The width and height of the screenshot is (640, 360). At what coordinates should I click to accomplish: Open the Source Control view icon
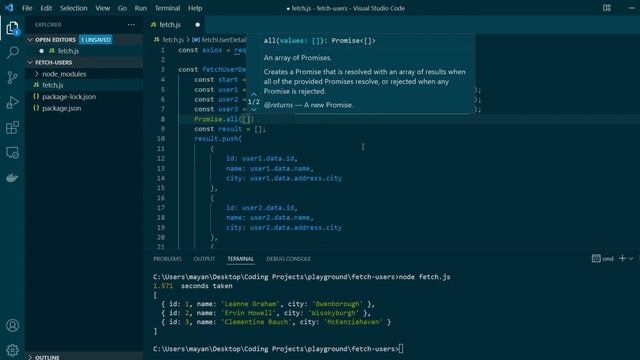click(12, 77)
